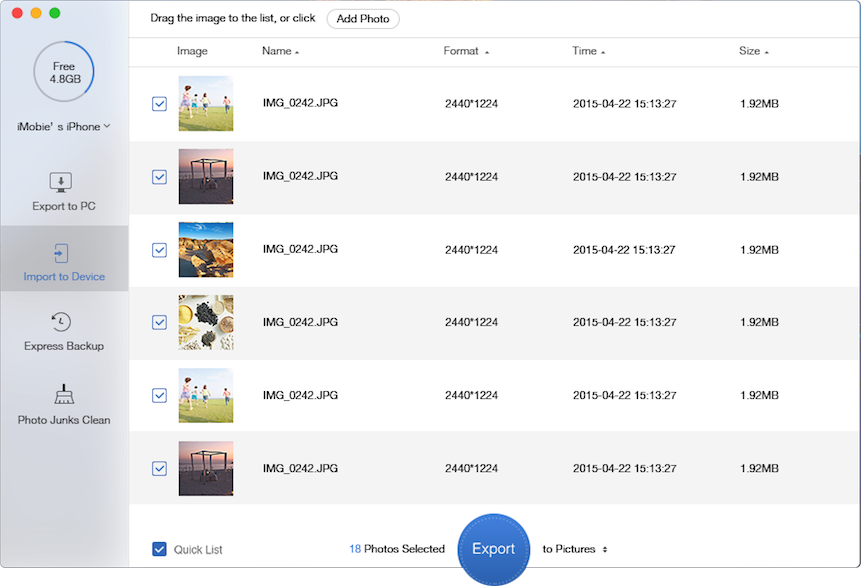Open the Export to PC icon
Viewport: 861px width, 586px height.
tap(60, 182)
